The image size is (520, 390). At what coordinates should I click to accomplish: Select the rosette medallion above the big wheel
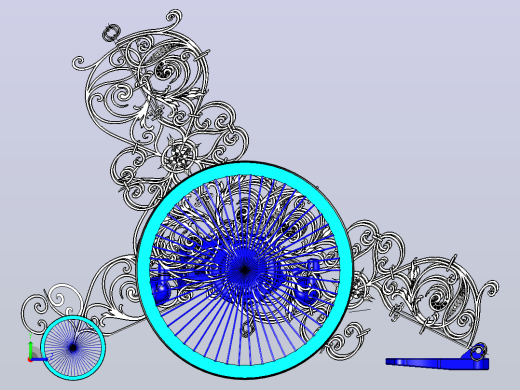[x=179, y=156]
